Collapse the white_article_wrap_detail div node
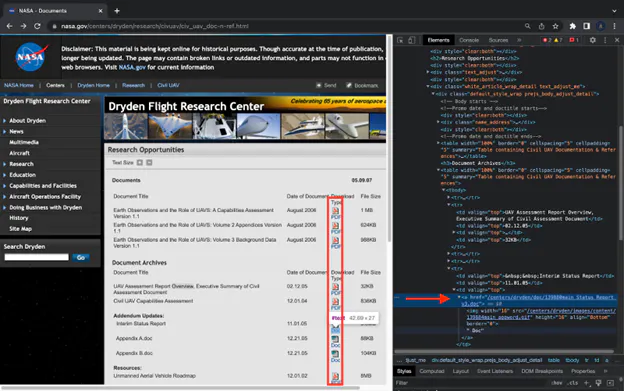Image resolution: width=624 pixels, height=391 pixels. pos(428,86)
